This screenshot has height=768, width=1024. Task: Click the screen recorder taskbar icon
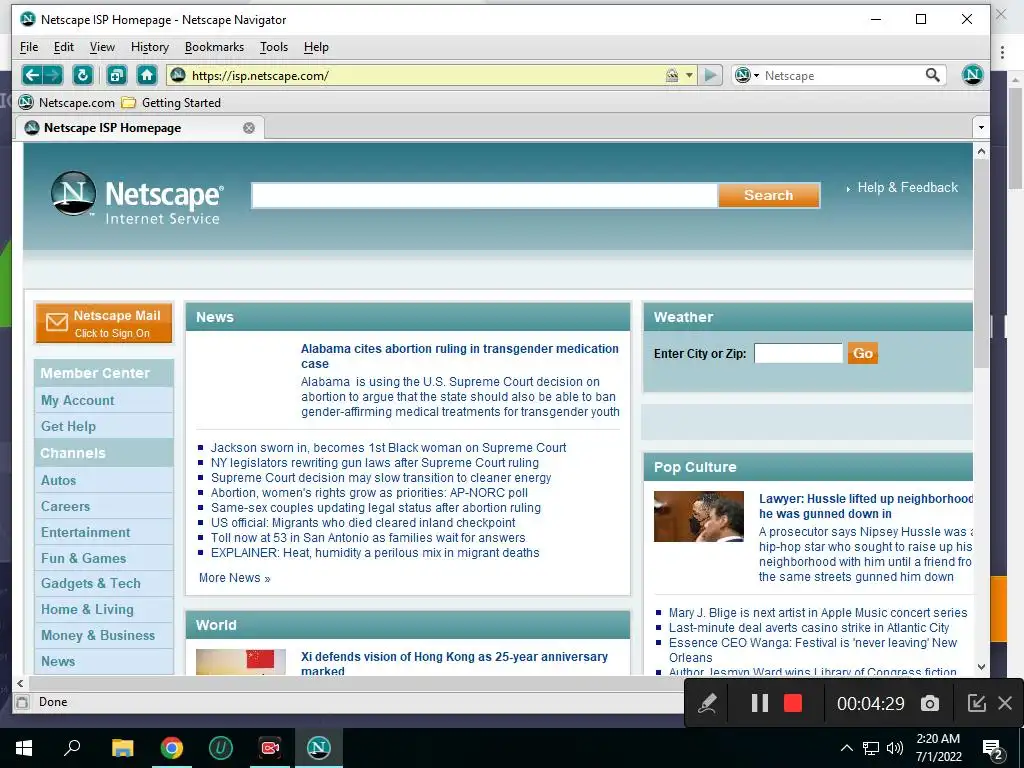click(x=270, y=748)
